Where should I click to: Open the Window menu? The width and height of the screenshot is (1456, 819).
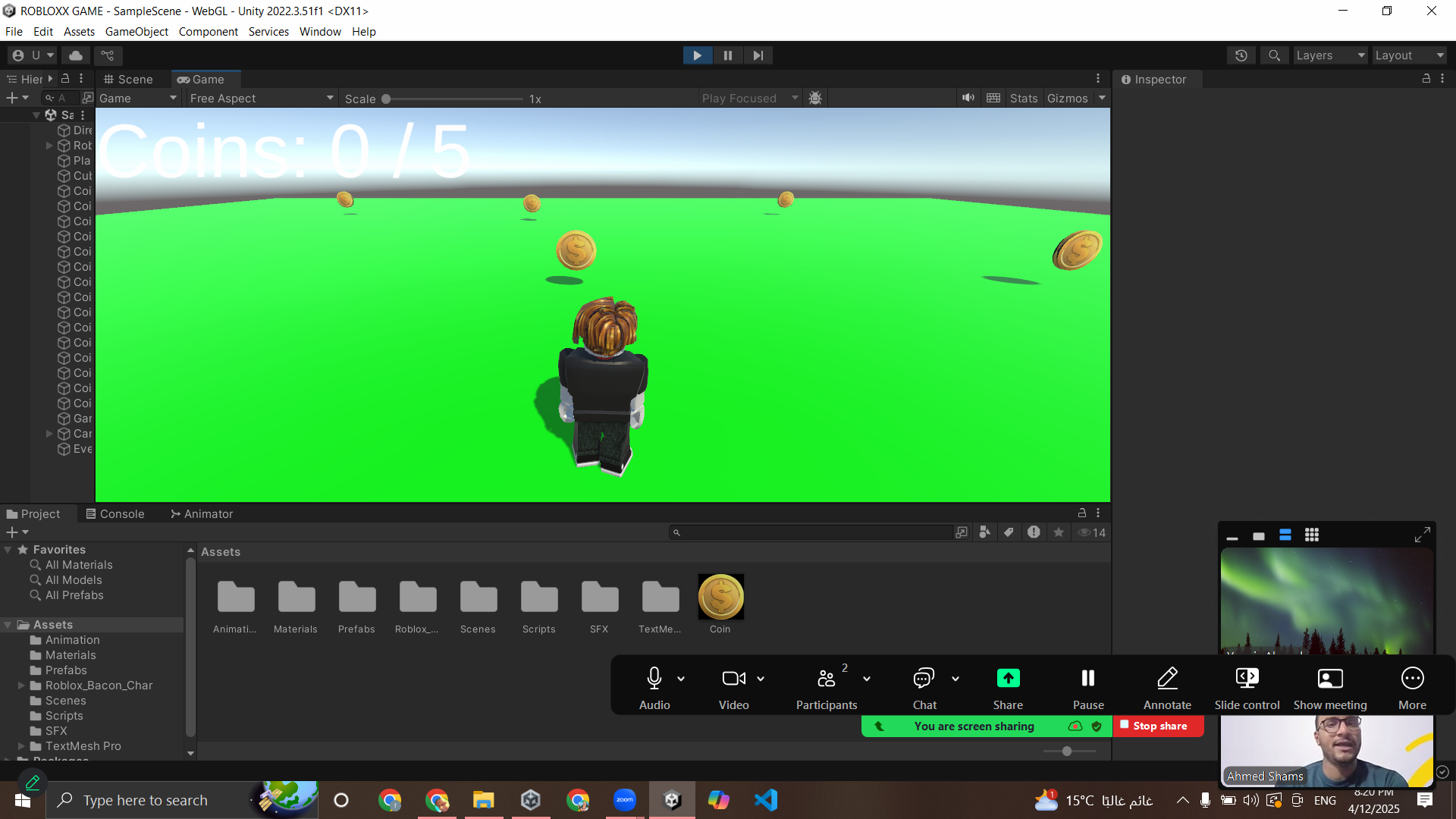(320, 32)
